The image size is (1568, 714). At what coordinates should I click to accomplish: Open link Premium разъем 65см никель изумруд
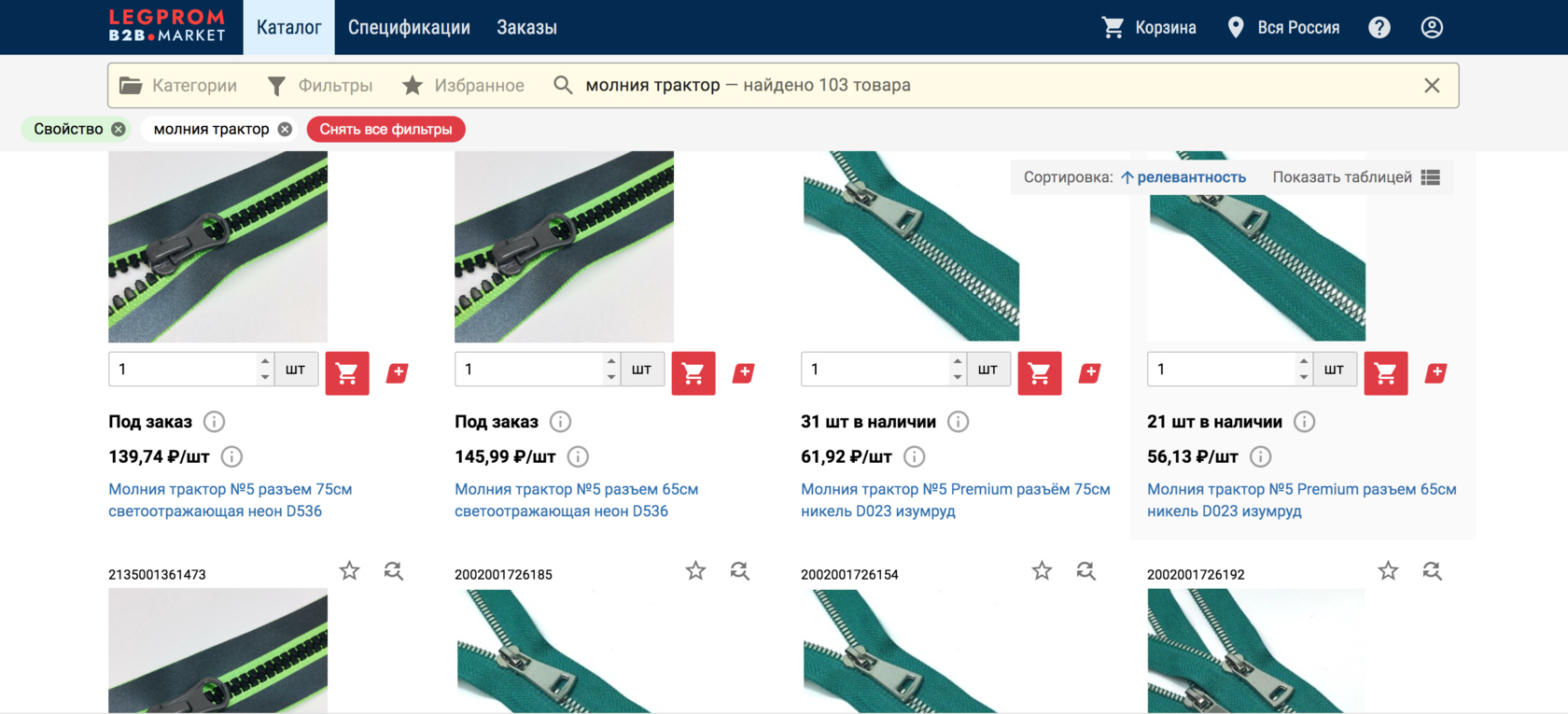pyautogui.click(x=1302, y=500)
